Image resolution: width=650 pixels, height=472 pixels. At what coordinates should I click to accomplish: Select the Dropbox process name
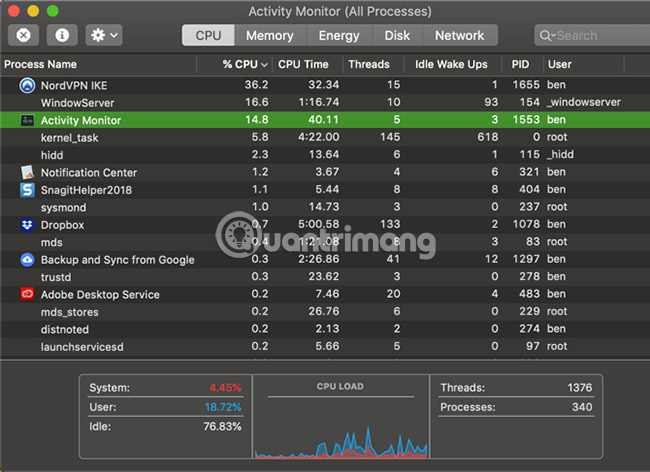62,225
